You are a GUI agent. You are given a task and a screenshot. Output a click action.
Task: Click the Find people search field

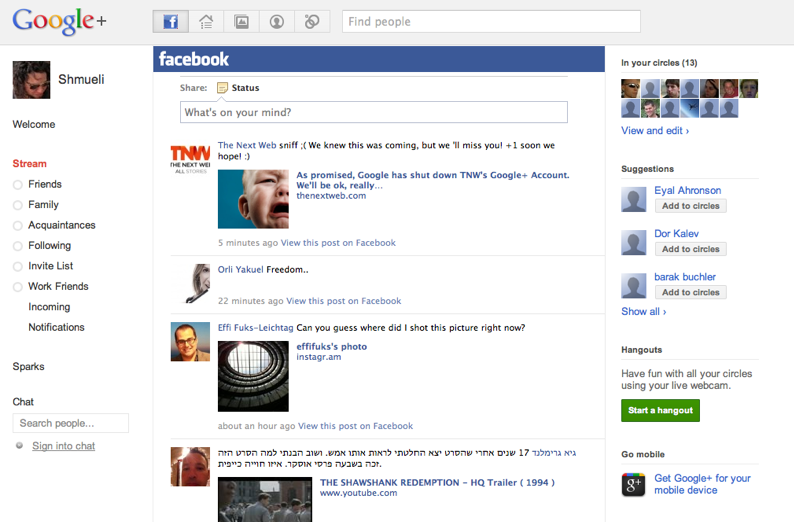point(491,22)
